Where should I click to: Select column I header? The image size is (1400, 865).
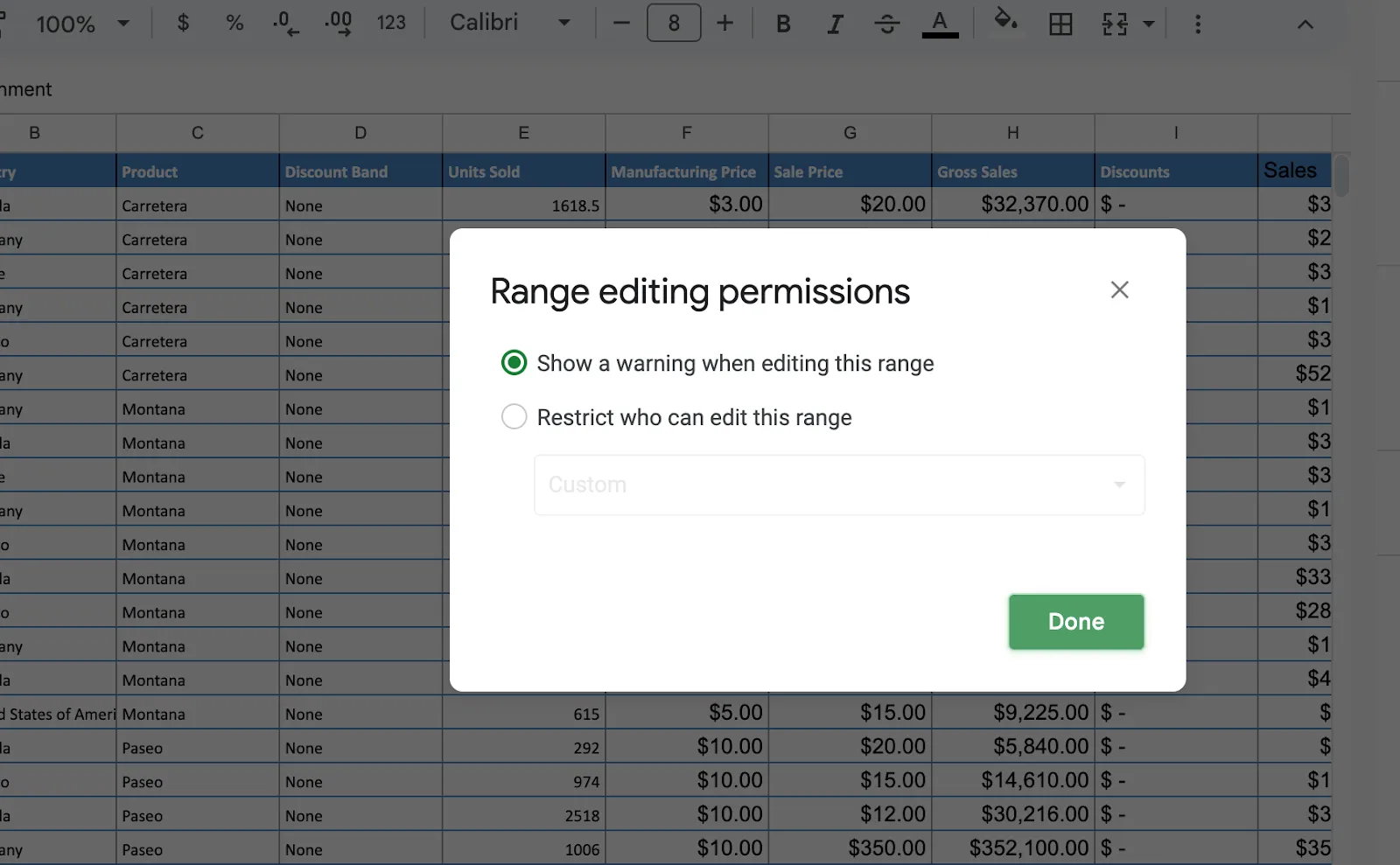coord(1176,133)
